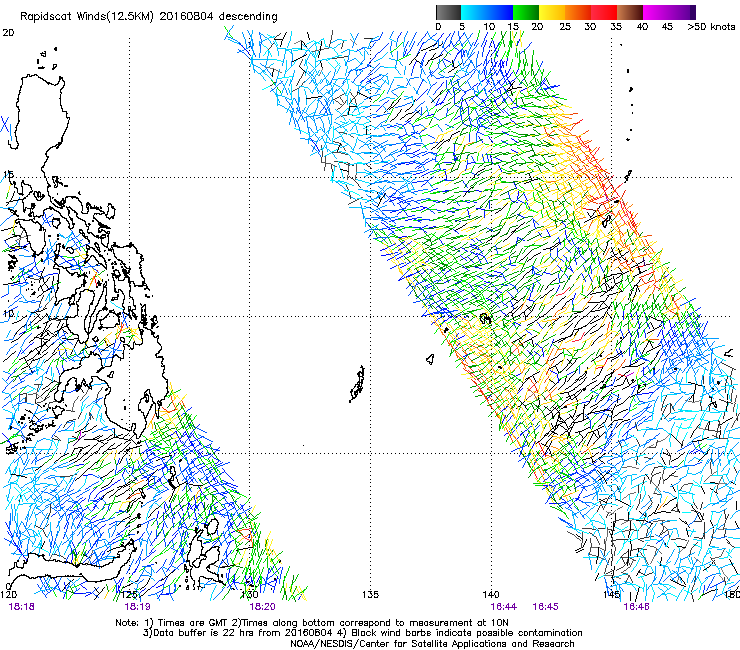Click the '>50 knots' legend label
Image resolution: width=740 pixels, height=650 pixels.
pos(711,26)
